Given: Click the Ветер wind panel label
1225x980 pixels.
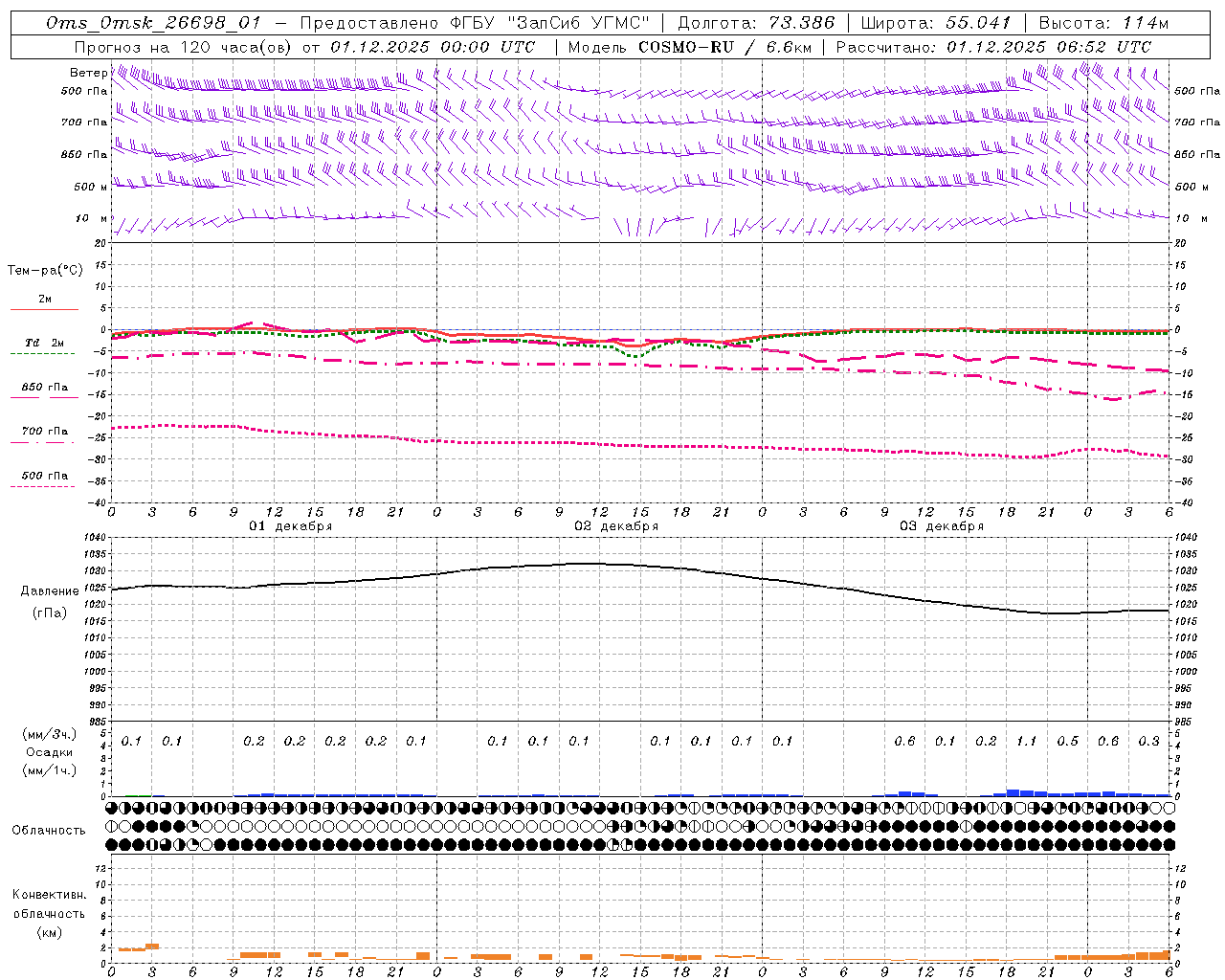Looking at the screenshot, I should point(88,73).
